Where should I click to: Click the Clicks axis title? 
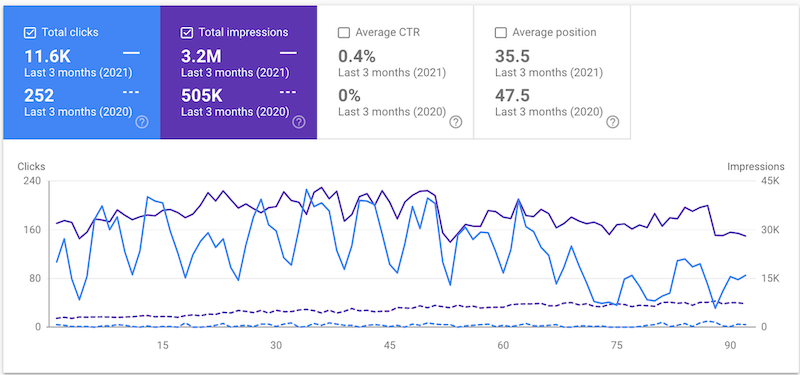click(x=31, y=166)
